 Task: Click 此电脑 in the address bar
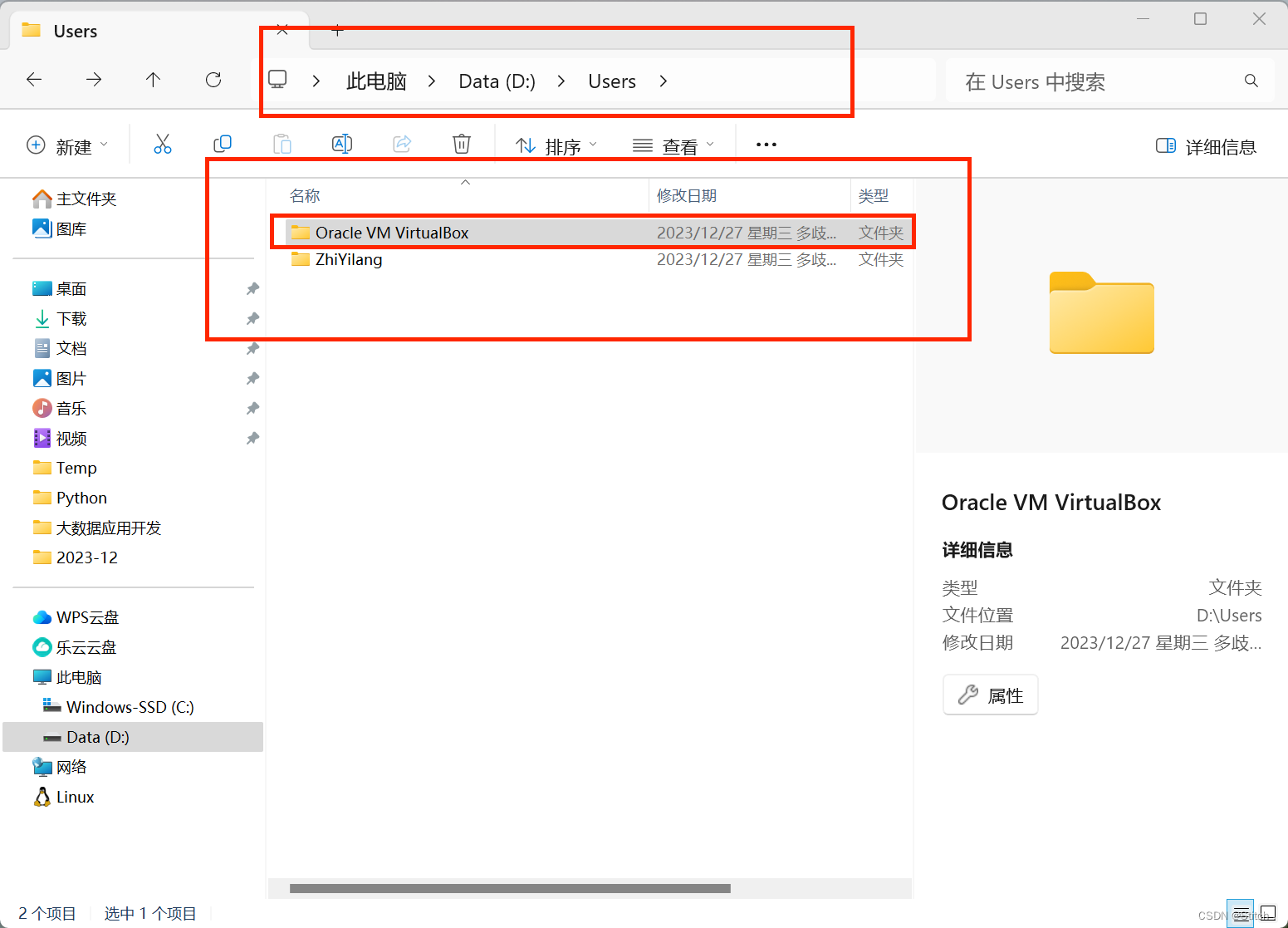[376, 81]
